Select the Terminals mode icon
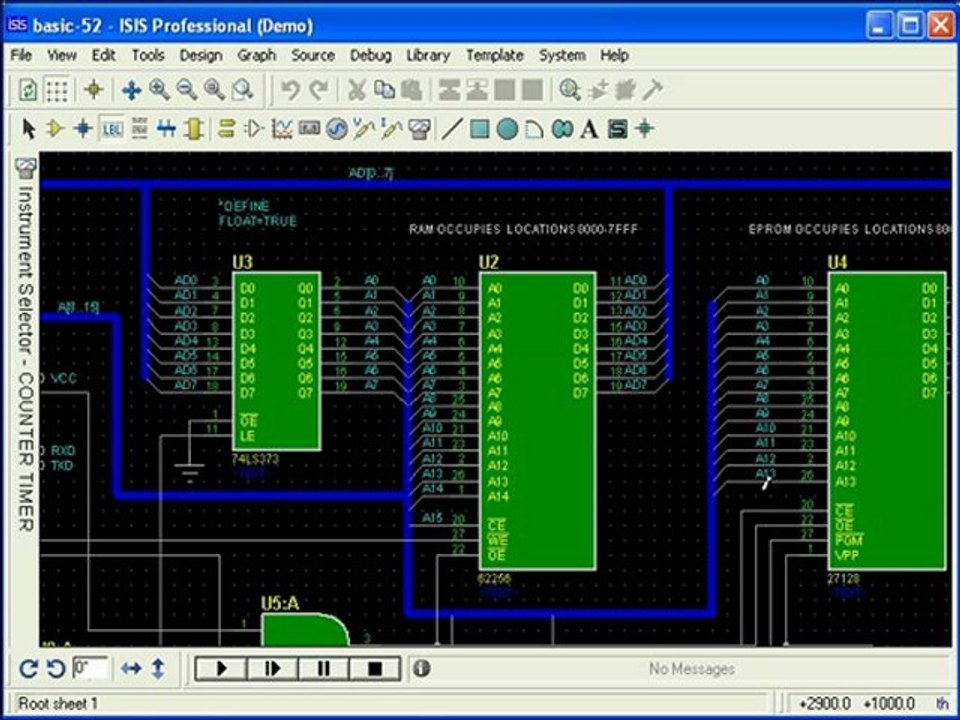This screenshot has width=960, height=720. click(x=226, y=129)
